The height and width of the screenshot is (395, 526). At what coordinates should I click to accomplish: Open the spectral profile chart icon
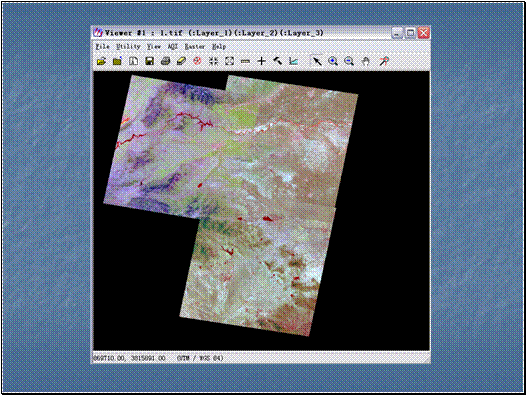[294, 61]
